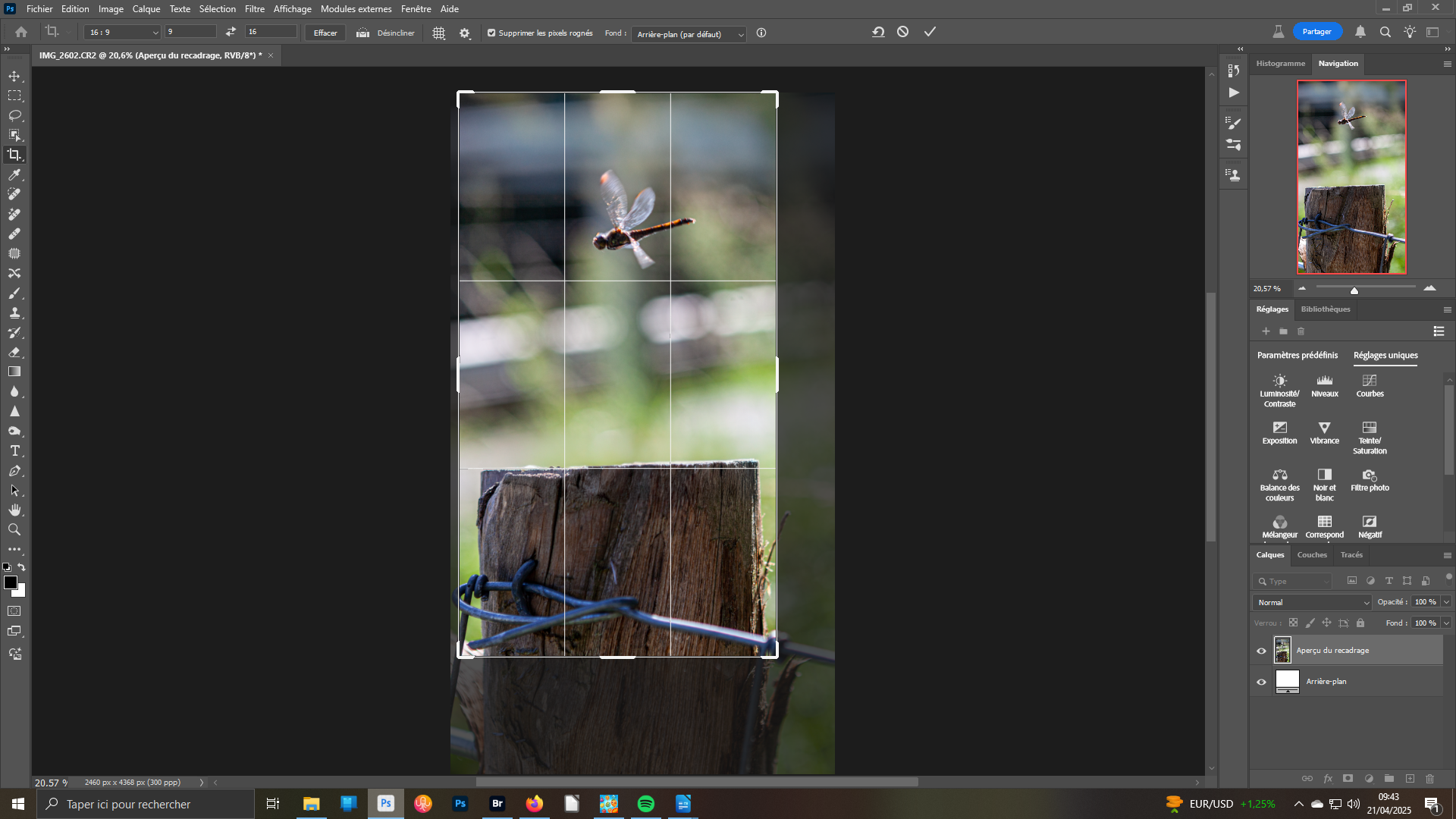1456x819 pixels.
Task: Hide the Aperçu du recadrage layer
Action: tap(1261, 651)
